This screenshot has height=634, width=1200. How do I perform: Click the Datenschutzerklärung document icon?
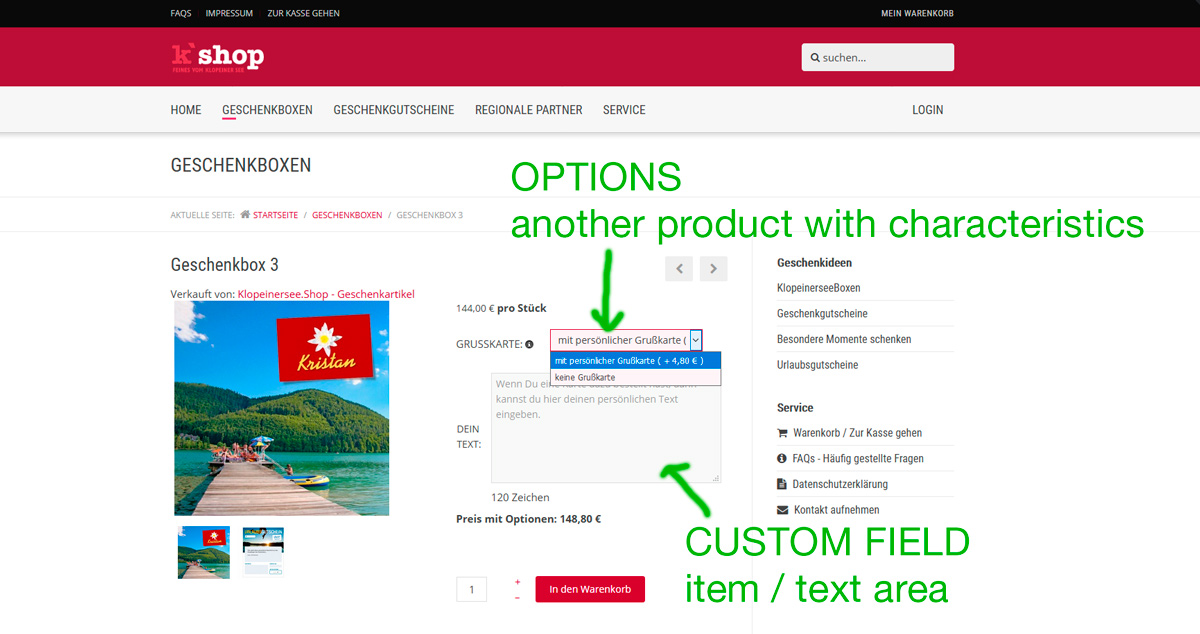pyautogui.click(x=782, y=484)
